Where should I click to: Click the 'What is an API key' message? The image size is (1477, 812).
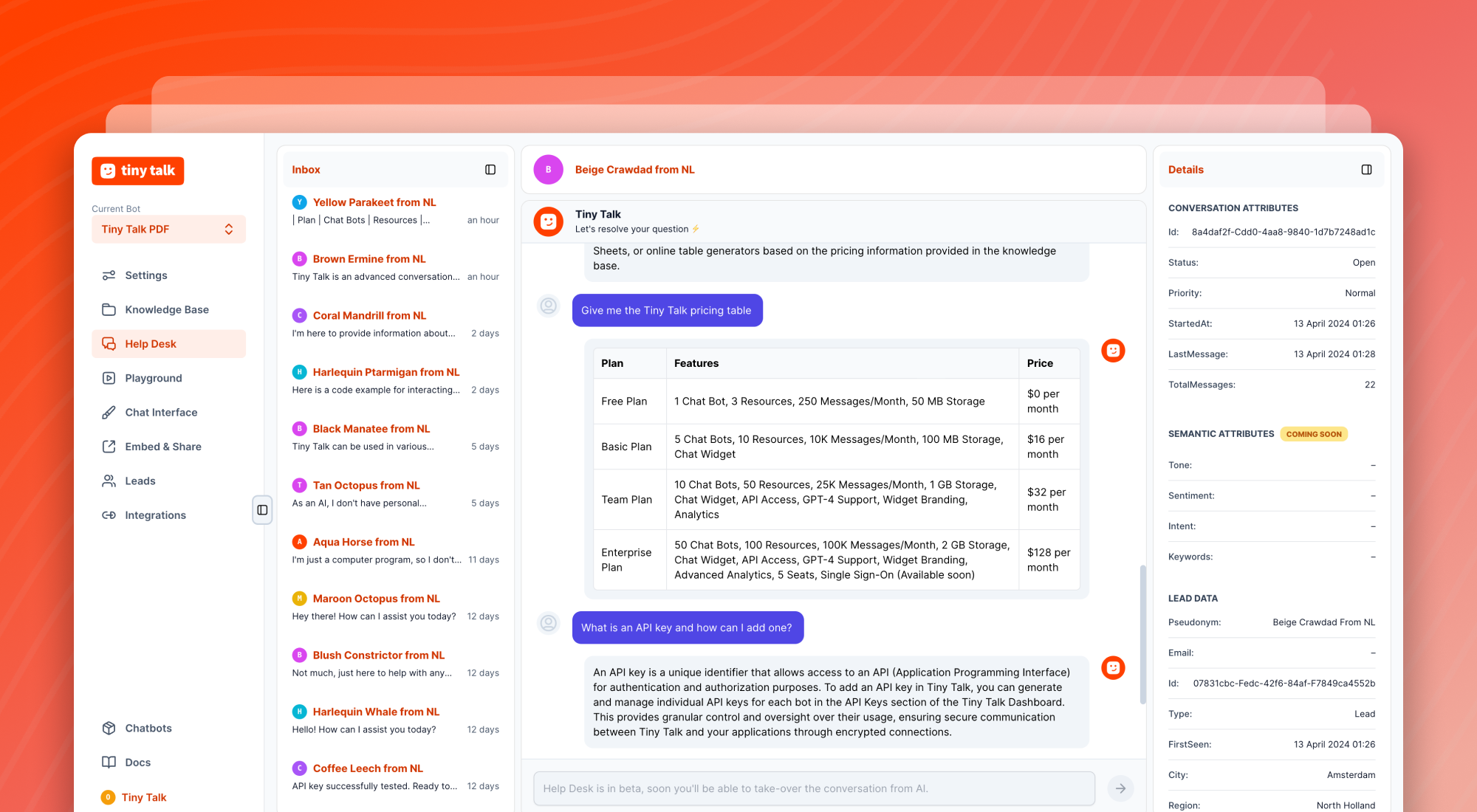point(688,628)
